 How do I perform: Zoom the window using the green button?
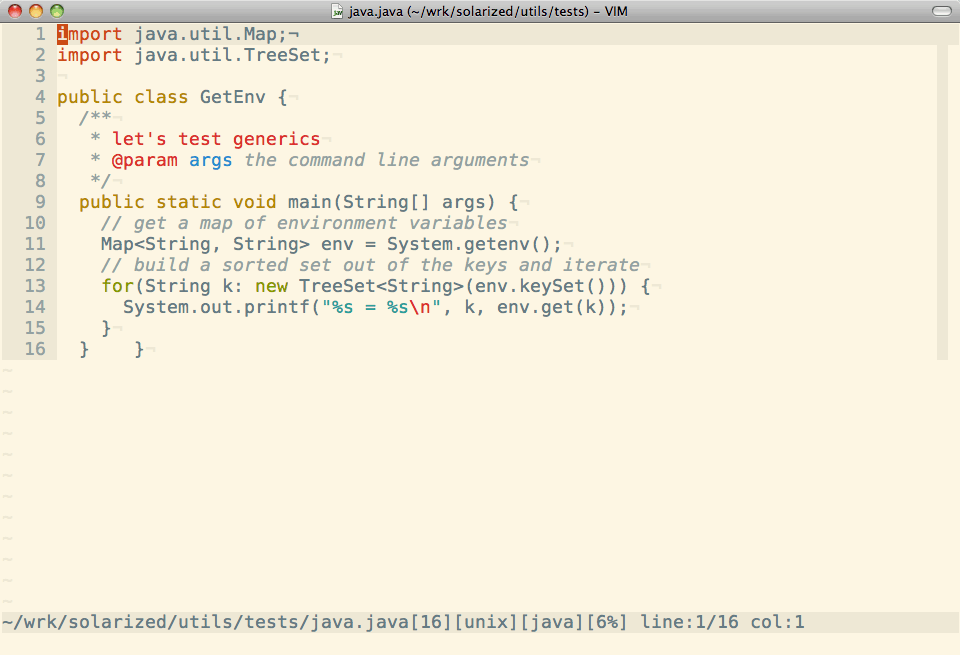[57, 11]
